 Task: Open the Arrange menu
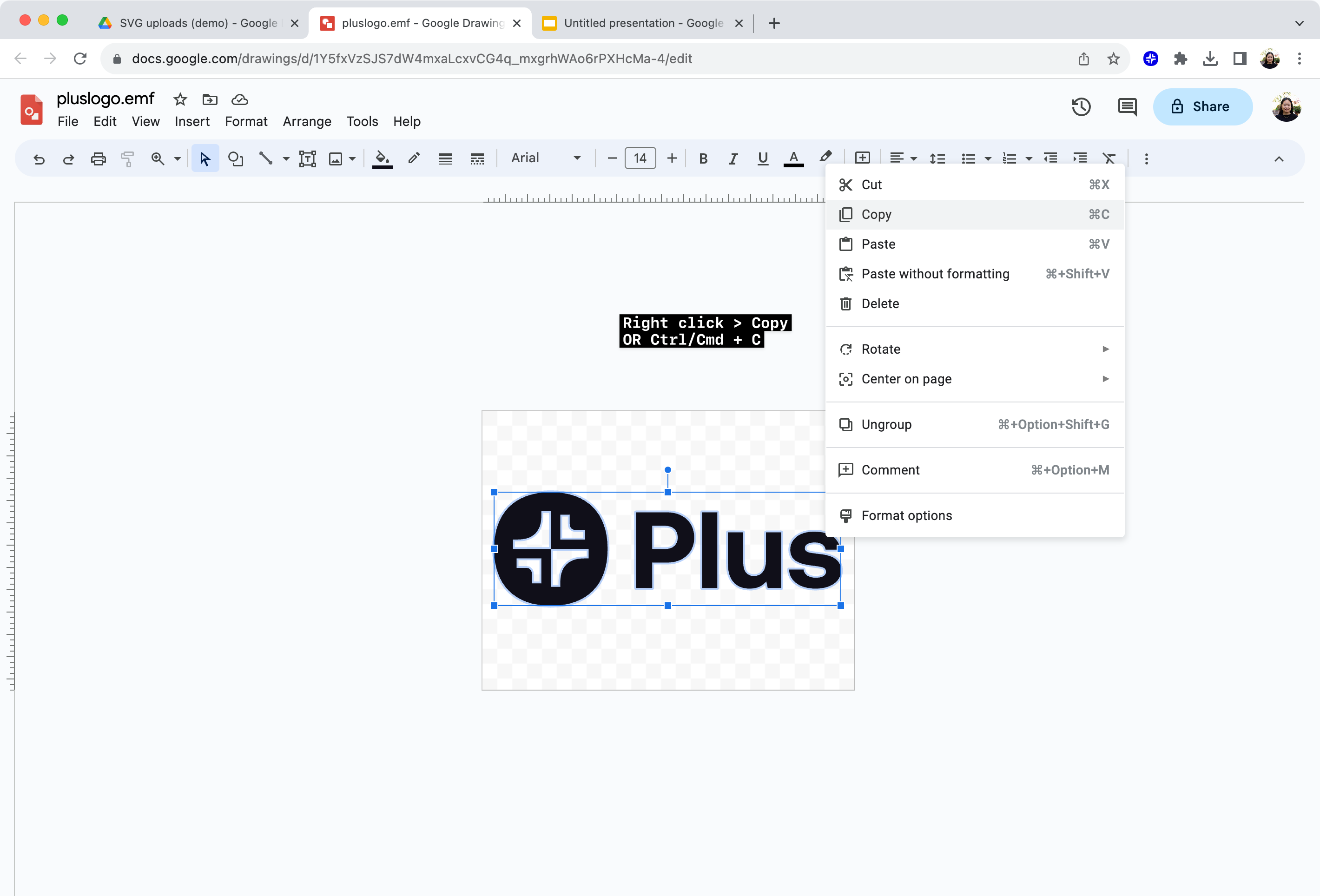pos(307,121)
